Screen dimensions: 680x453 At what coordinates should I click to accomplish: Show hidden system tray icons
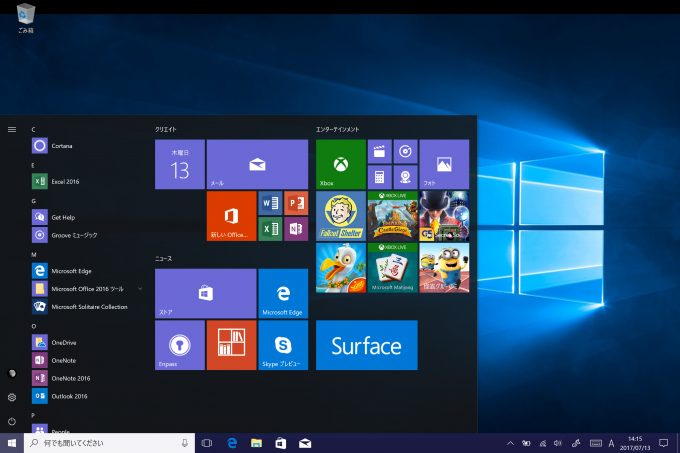click(x=510, y=443)
